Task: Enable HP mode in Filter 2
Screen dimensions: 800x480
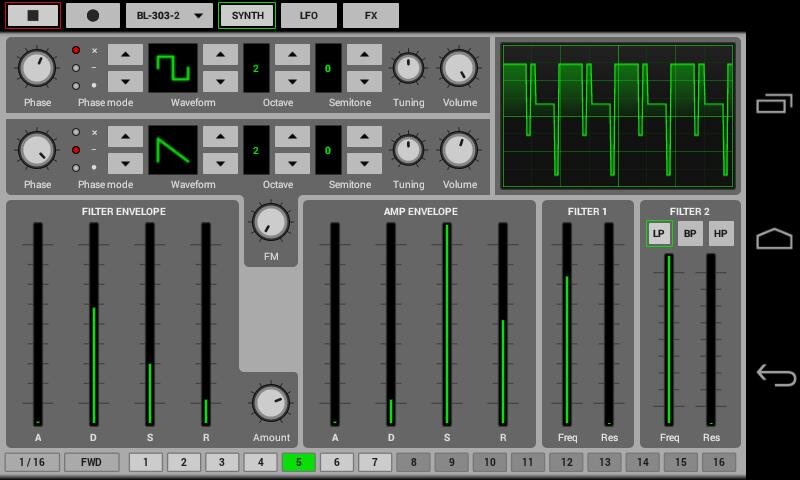Action: (x=721, y=234)
